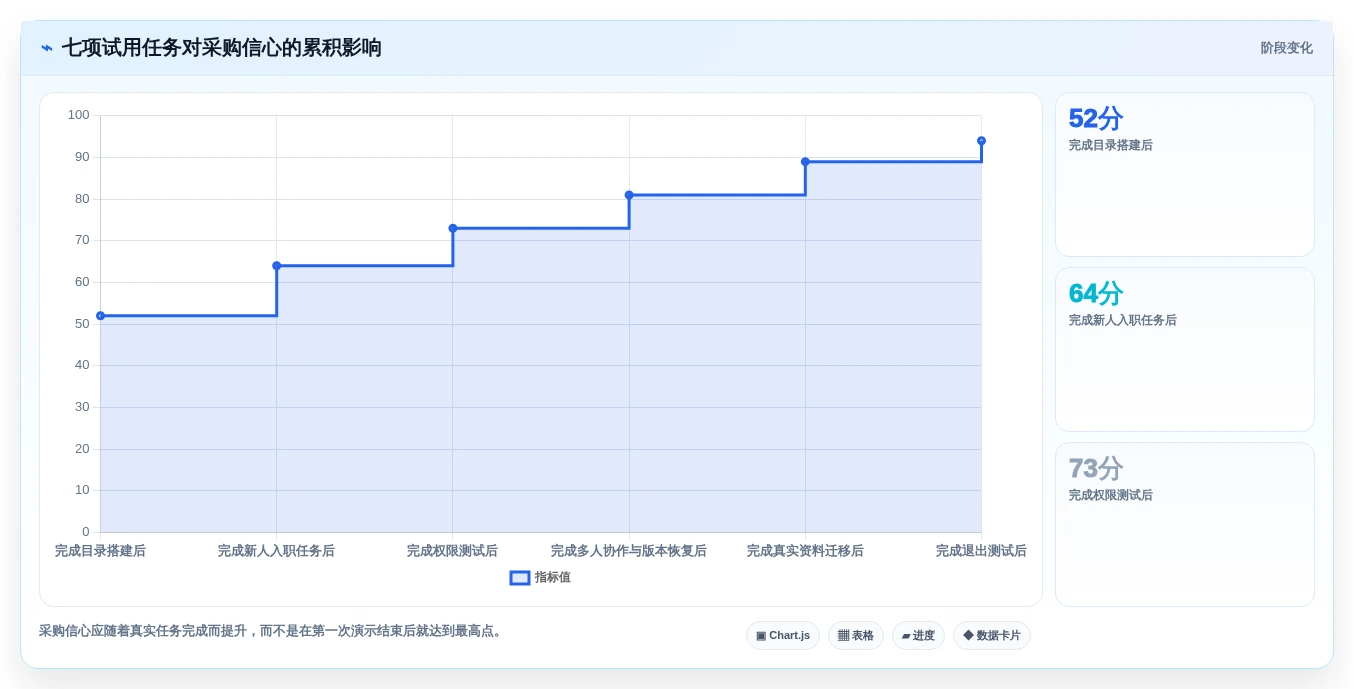Click the x-axis label 完成新人入职任务后
The width and height of the screenshot is (1354, 689).
[276, 551]
